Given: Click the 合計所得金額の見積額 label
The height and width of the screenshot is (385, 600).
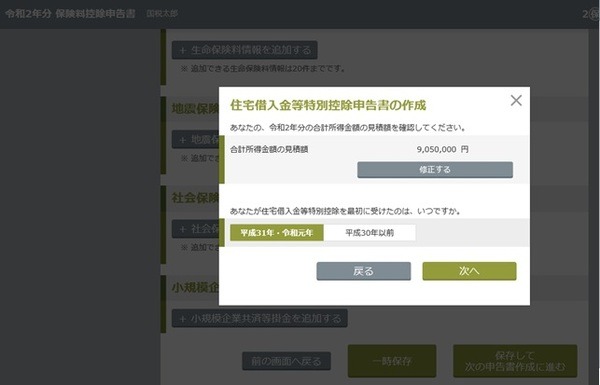Looking at the screenshot, I should (269, 149).
